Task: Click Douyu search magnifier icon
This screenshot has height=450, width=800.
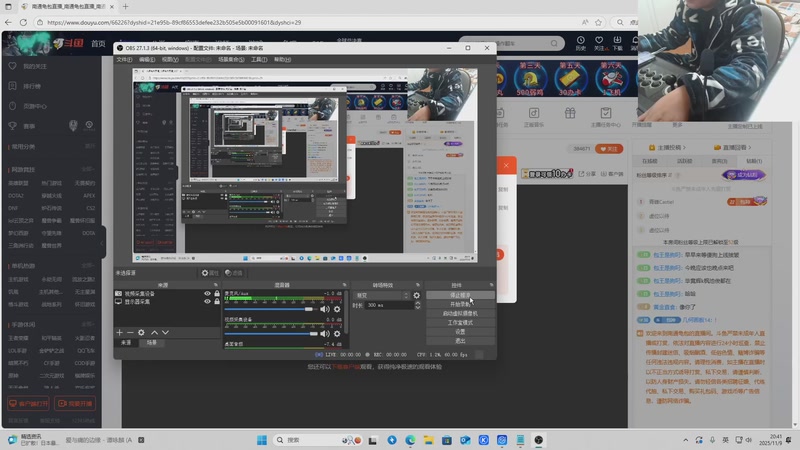Action: pos(554,43)
